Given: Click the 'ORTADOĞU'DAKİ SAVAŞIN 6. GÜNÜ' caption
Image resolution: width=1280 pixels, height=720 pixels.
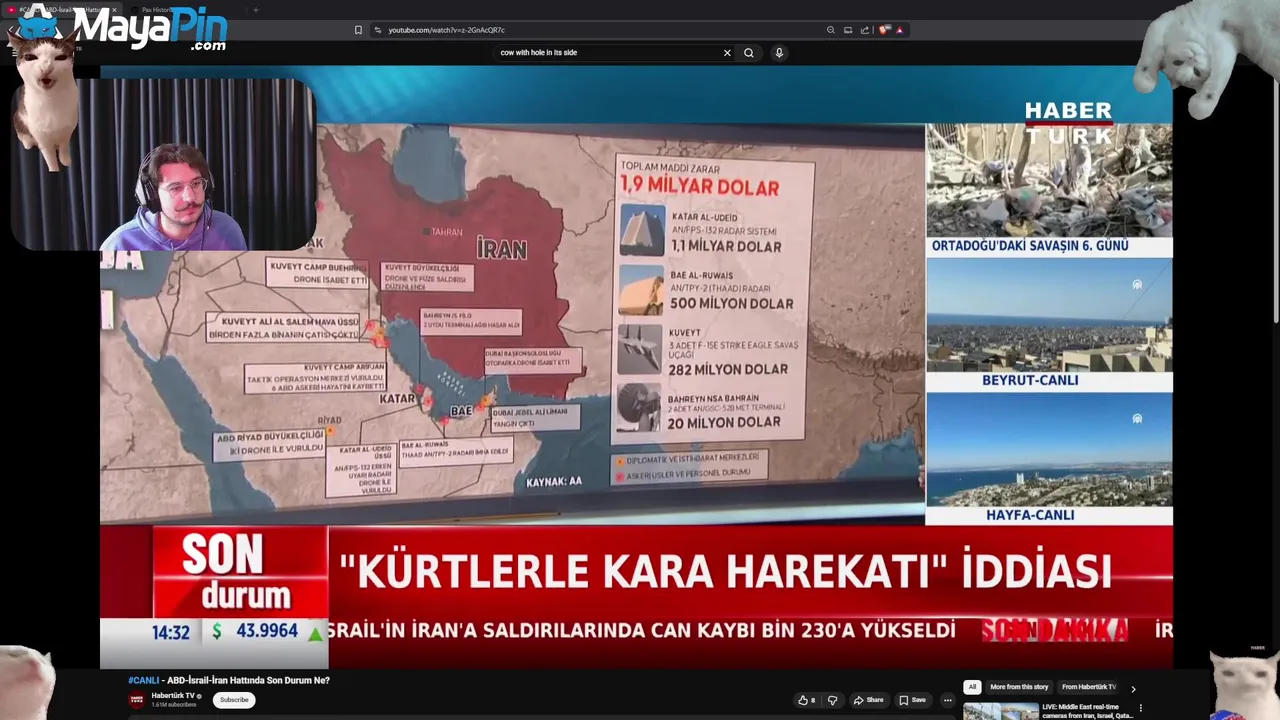Looking at the screenshot, I should [x=1030, y=245].
